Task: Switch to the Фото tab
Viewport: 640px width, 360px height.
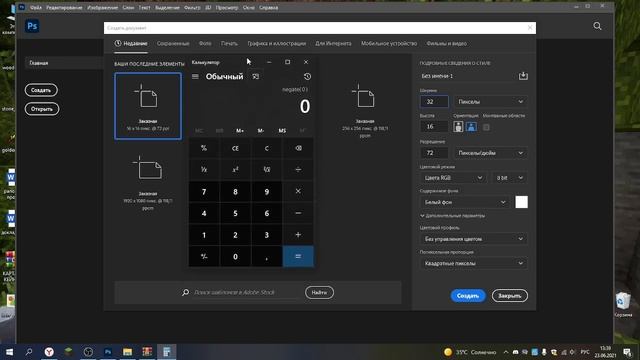Action: 205,43
